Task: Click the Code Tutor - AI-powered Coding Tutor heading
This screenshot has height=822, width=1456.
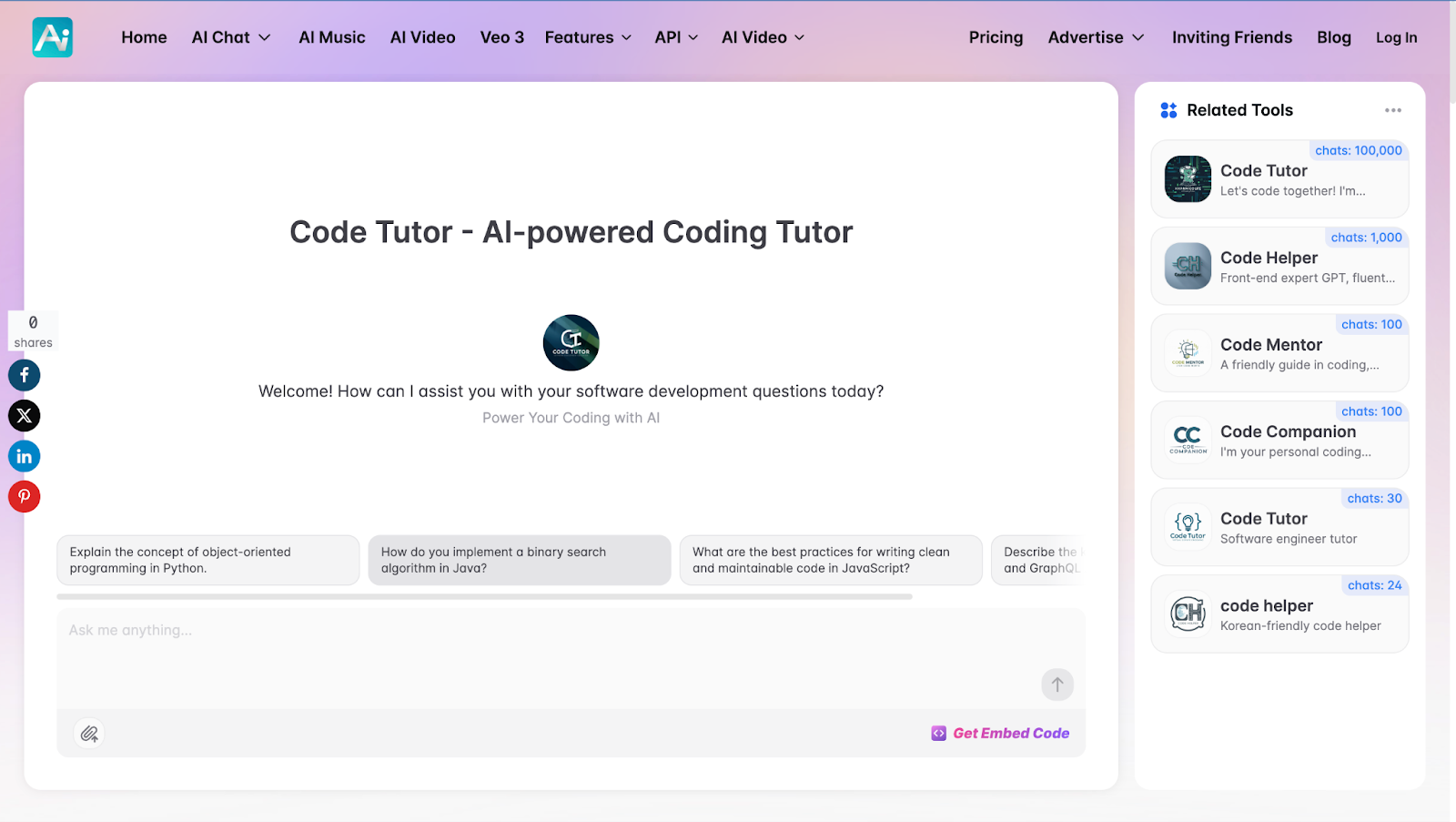Action: [571, 232]
